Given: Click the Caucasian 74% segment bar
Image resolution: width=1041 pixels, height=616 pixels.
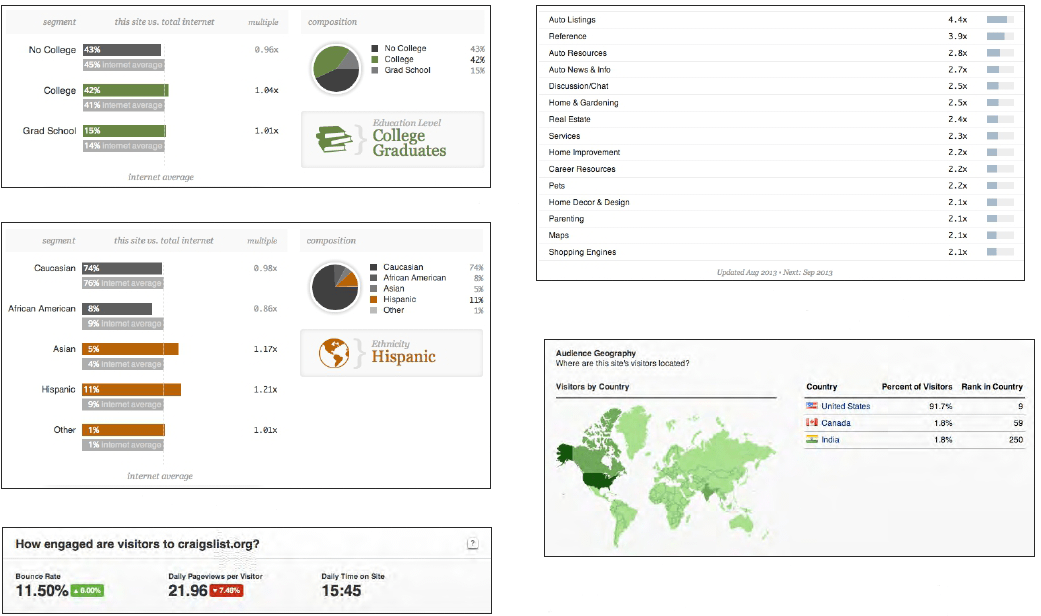Looking at the screenshot, I should click(x=122, y=268).
